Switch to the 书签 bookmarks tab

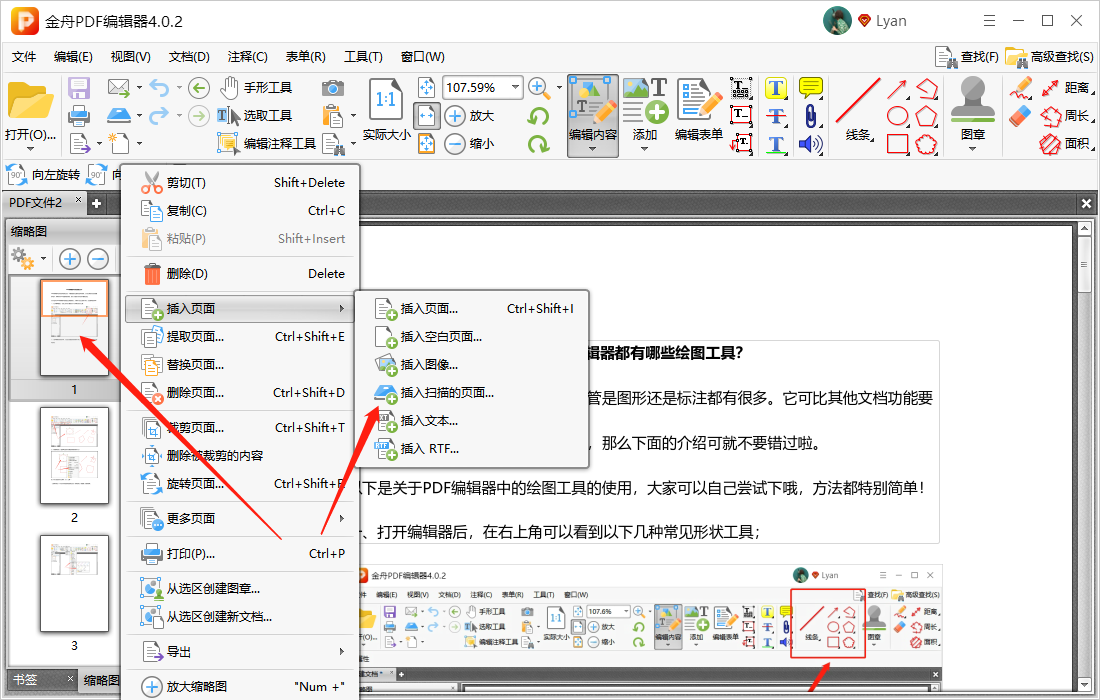(x=26, y=680)
